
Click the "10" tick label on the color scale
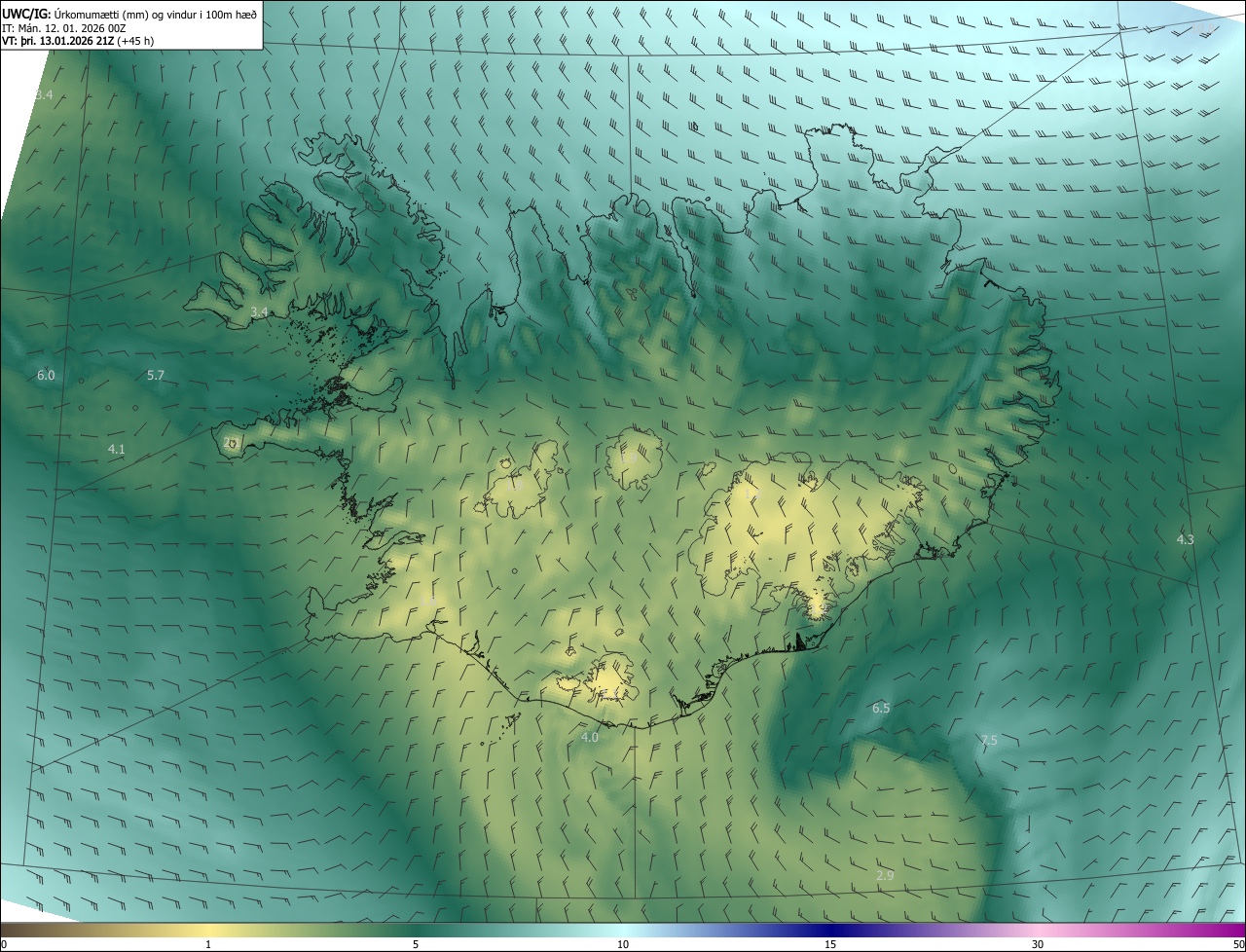(623, 944)
